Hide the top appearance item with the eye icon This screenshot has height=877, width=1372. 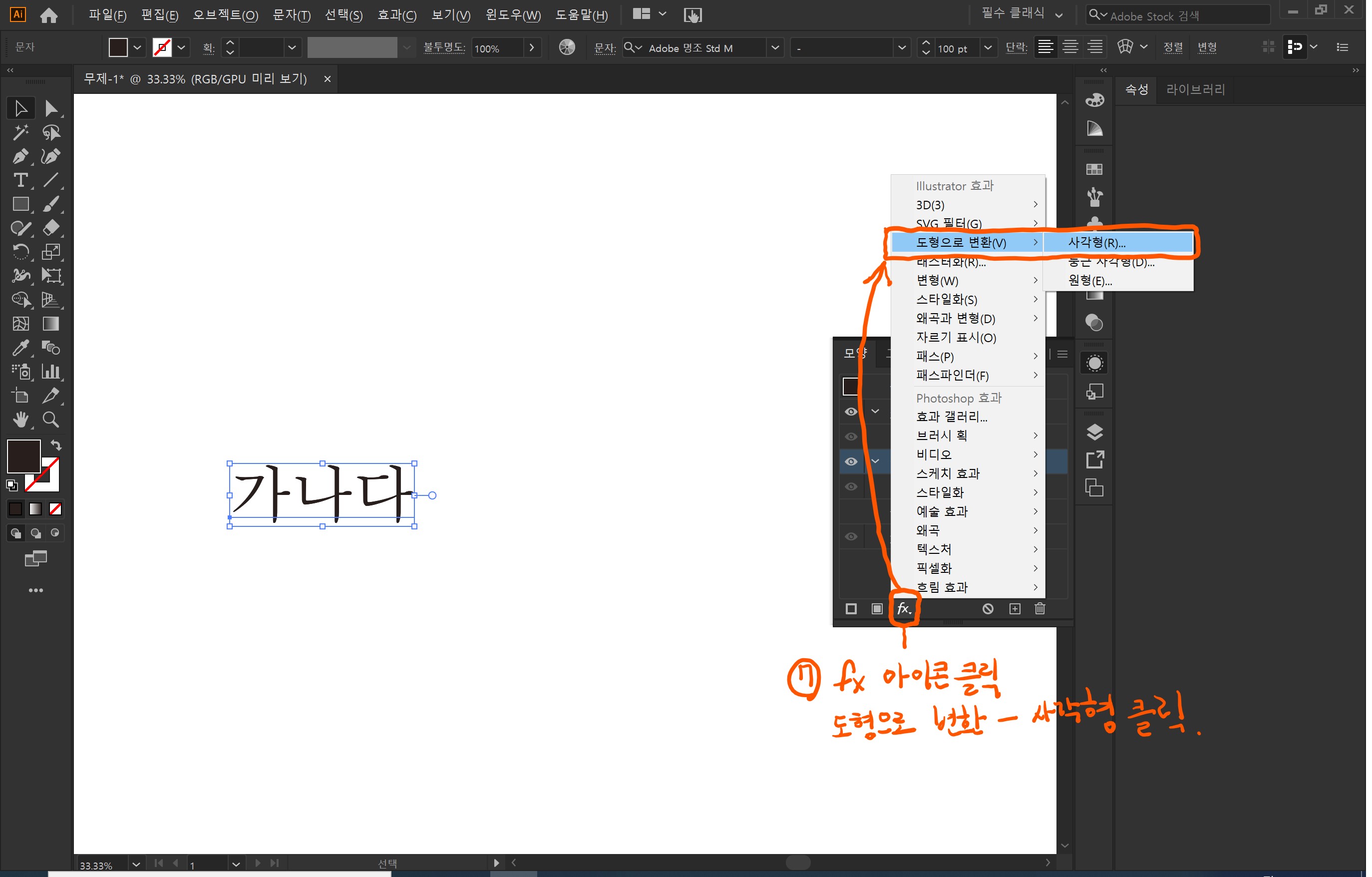(x=851, y=412)
